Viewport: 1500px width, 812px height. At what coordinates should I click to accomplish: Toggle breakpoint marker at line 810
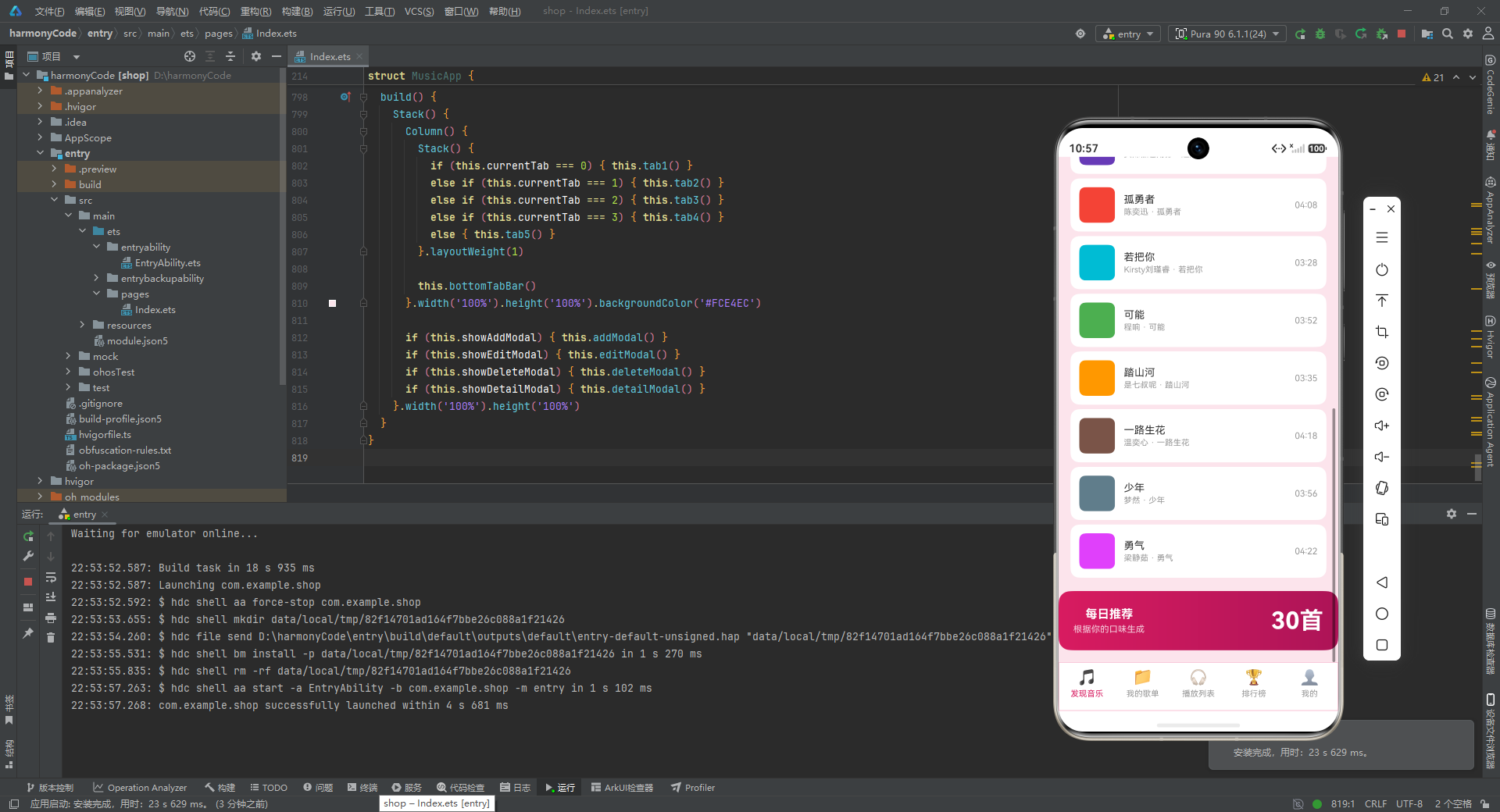[x=332, y=303]
